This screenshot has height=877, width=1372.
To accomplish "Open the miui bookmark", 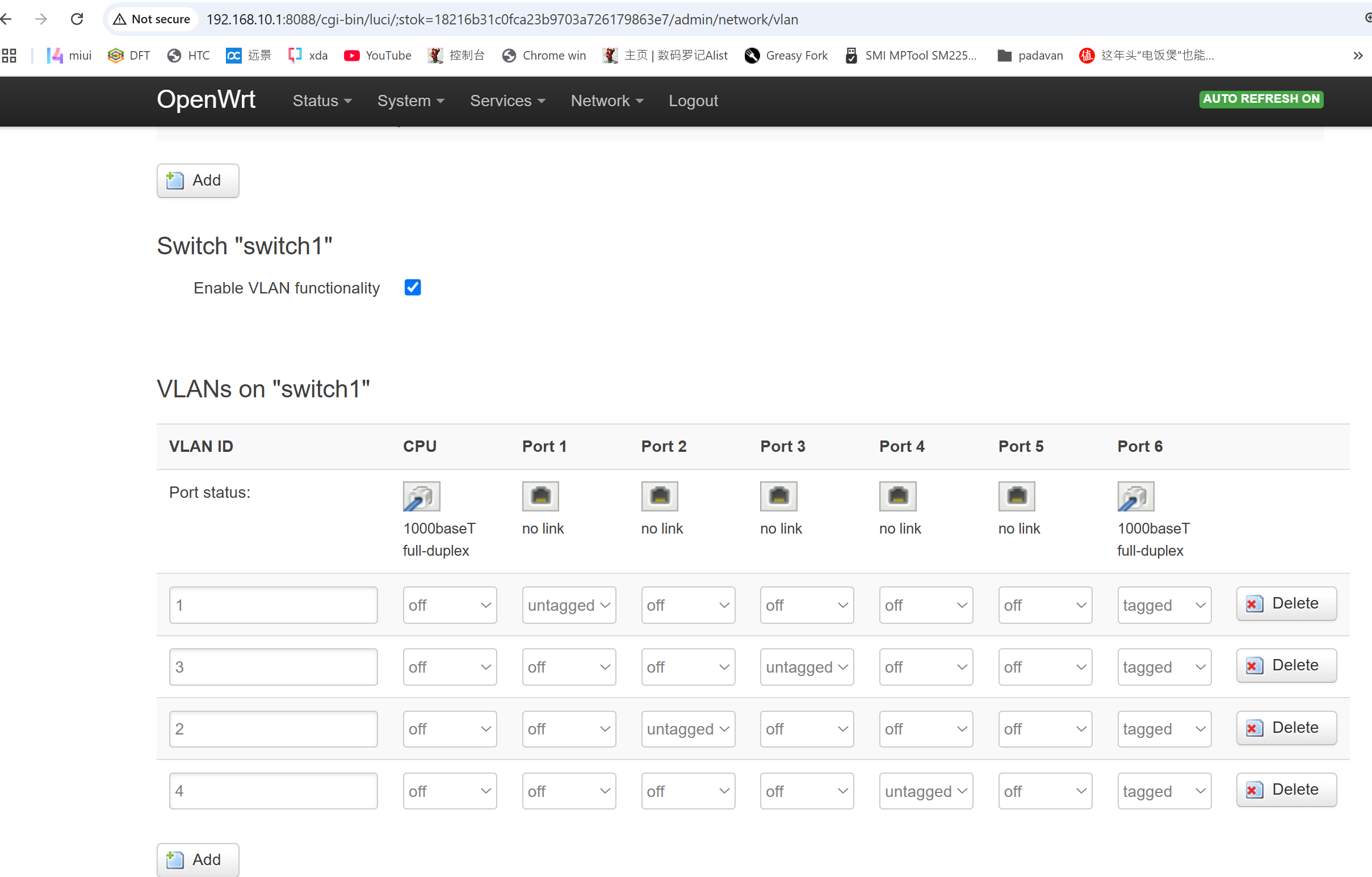I will click(69, 55).
